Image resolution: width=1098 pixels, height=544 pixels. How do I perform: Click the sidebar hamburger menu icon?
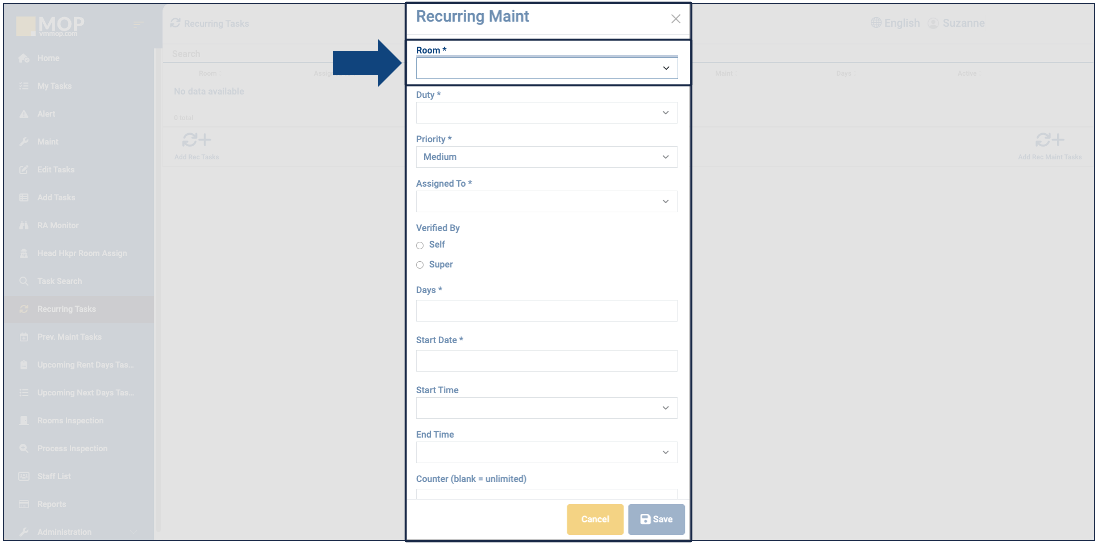coord(138,24)
